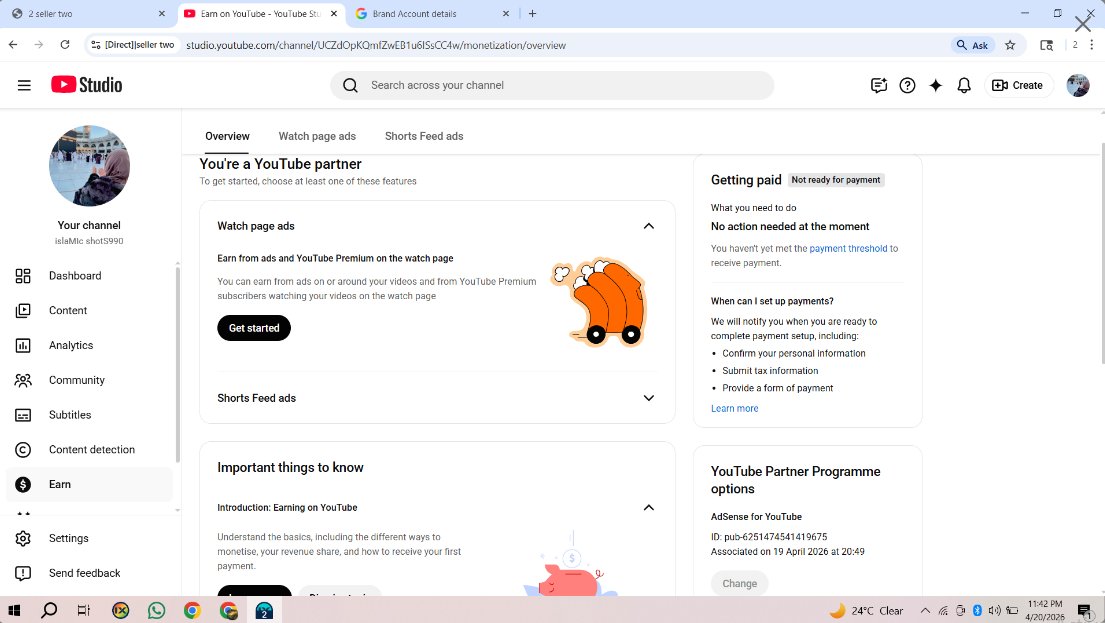Open the Help question mark icon
1105x623 pixels.
click(907, 85)
